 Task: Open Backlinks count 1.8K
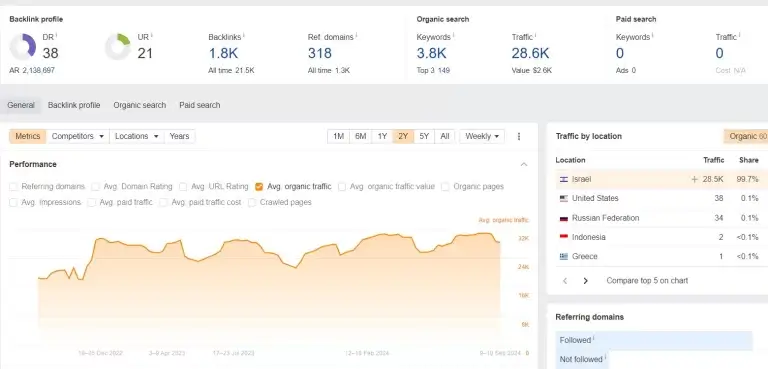(x=223, y=53)
